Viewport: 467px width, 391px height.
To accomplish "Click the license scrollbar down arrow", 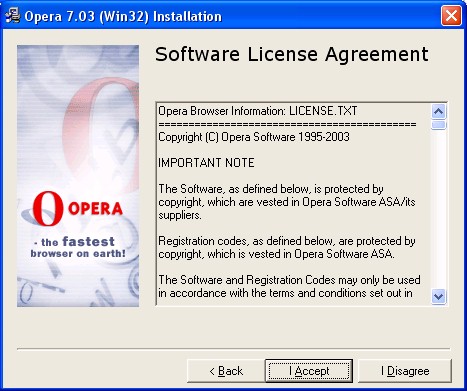I will click(438, 296).
